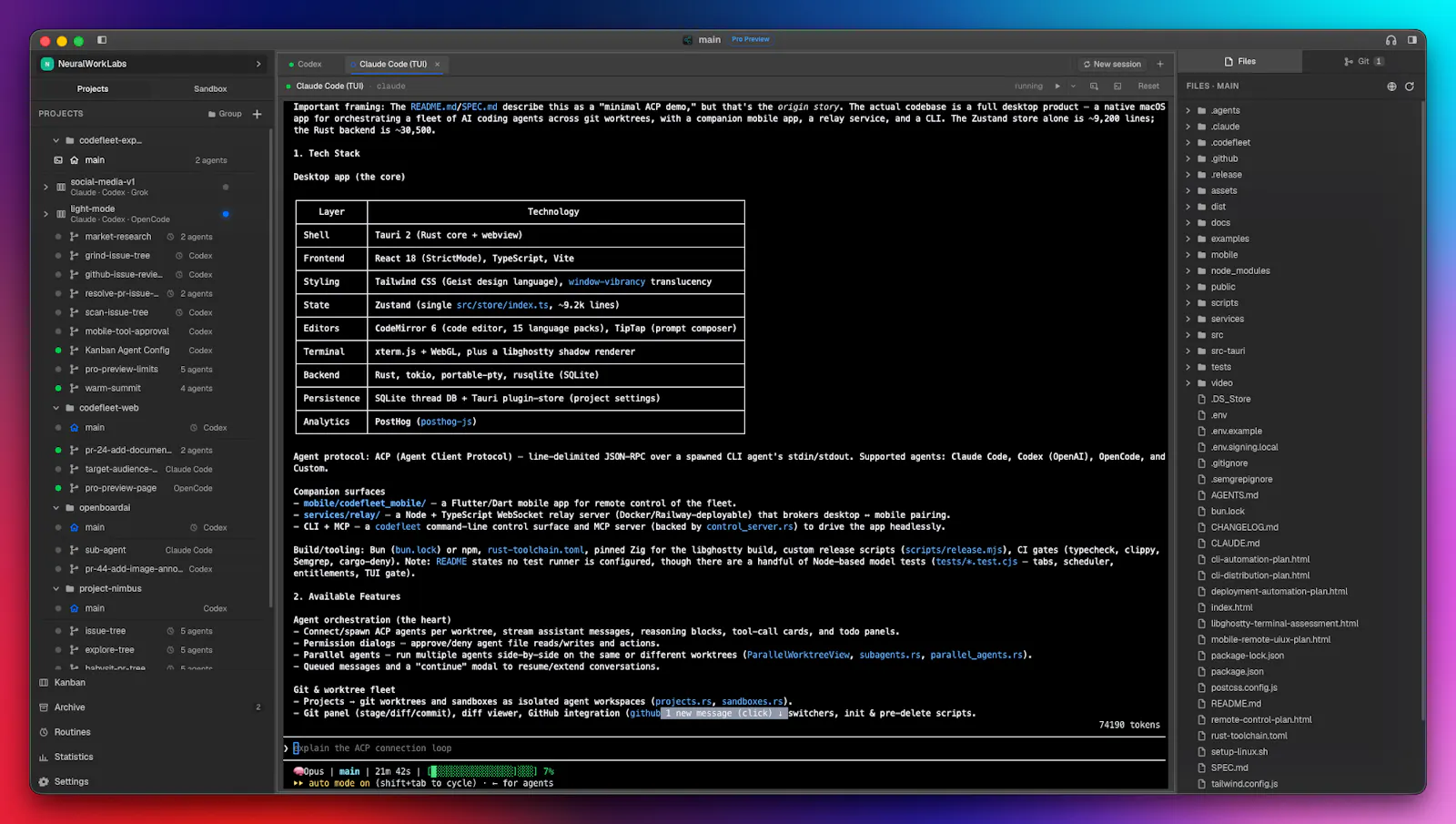Click the terminal search icon

pos(1094,86)
